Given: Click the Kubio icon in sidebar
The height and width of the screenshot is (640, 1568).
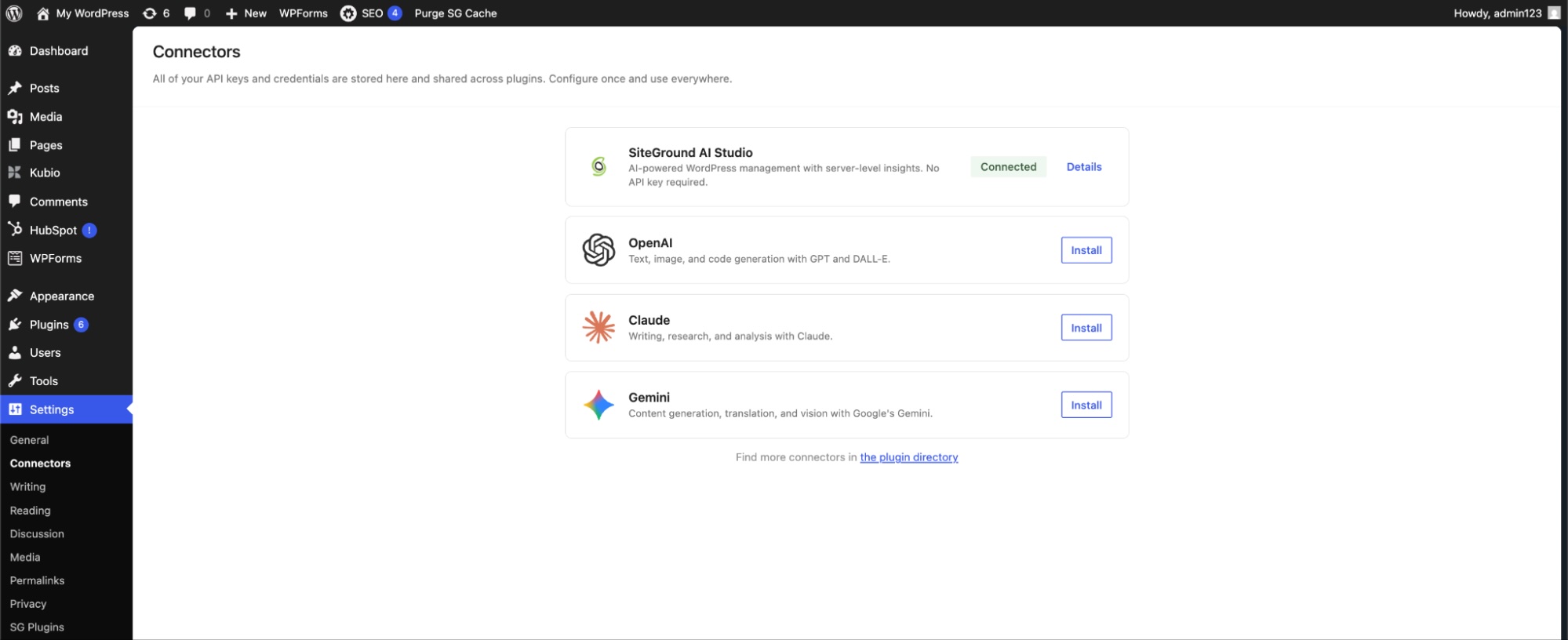Looking at the screenshot, I should [x=15, y=173].
